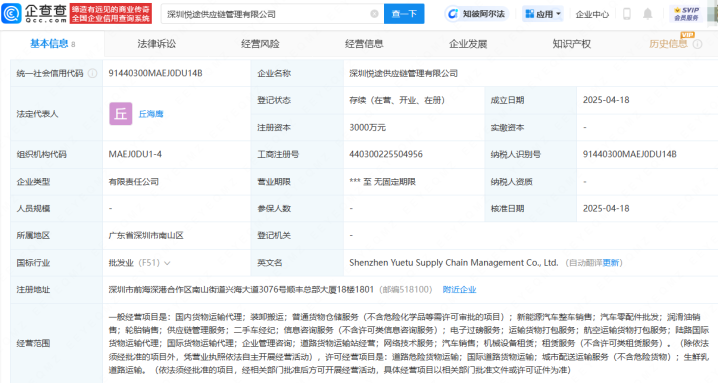Select company type 有限责任公司
The height and width of the screenshot is (383, 718).
133,181
